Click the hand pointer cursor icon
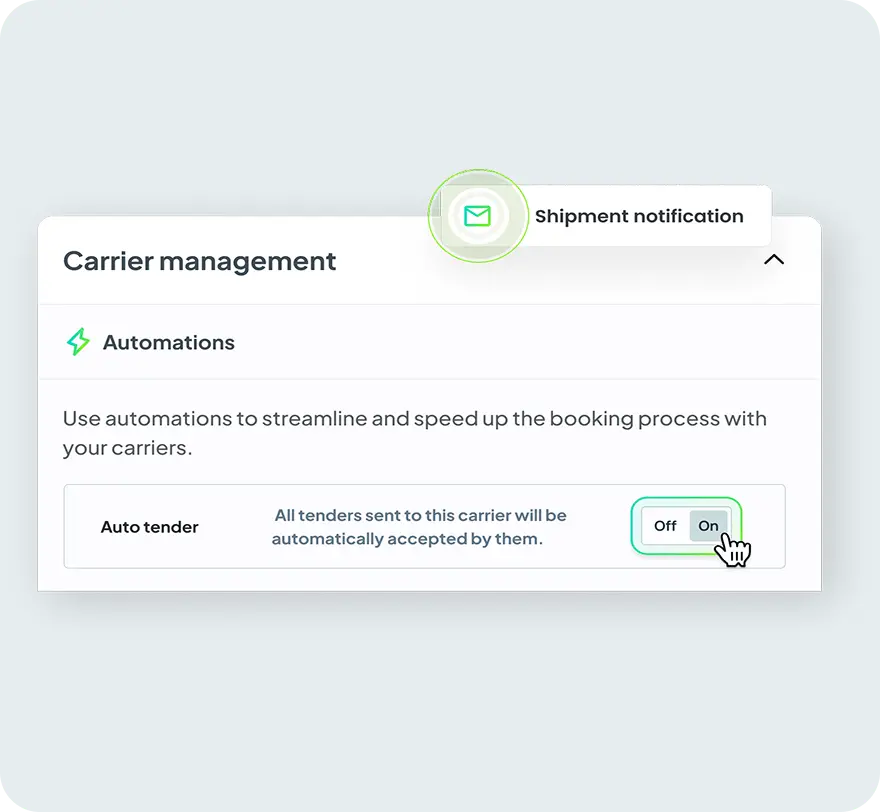The image size is (880, 812). pyautogui.click(x=736, y=548)
